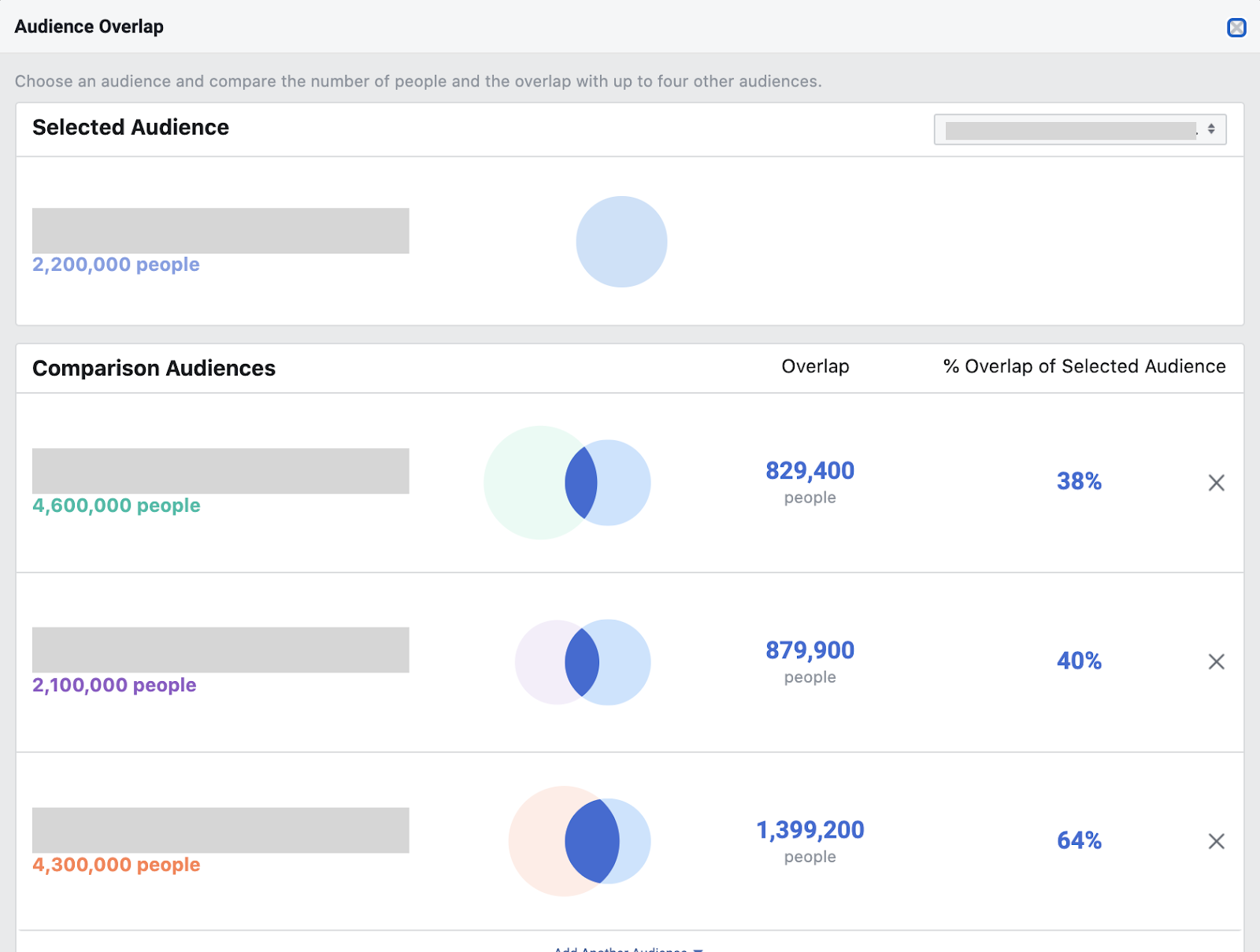
Task: Remove the 2,100,000 people comparison audience
Action: coord(1216,661)
